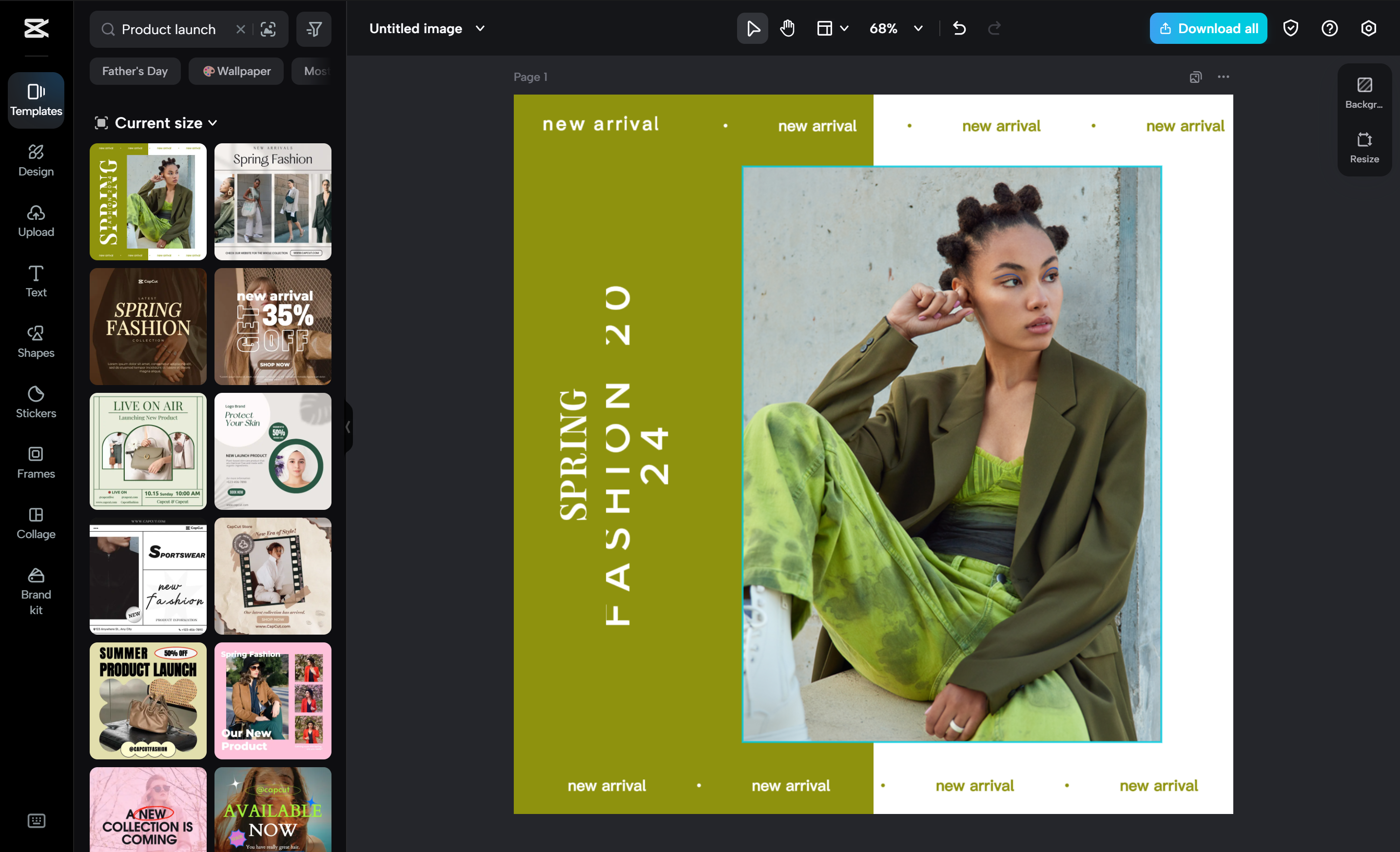This screenshot has width=1400, height=852.
Task: Switch to the Text tab
Action: coord(36,281)
